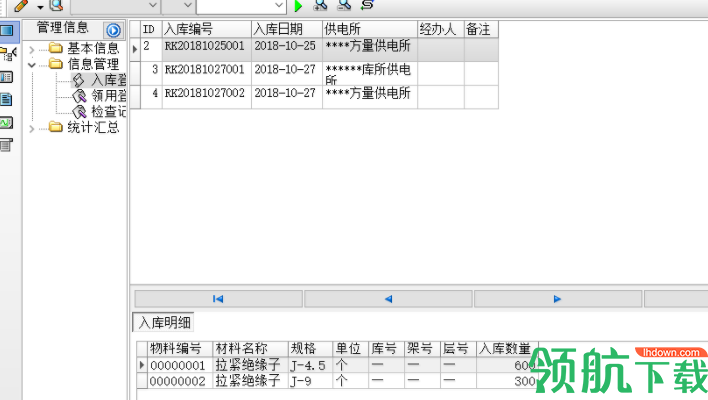Click the add search condition magnifier icon
Viewport: 708px width, 400px height.
click(x=320, y=5)
